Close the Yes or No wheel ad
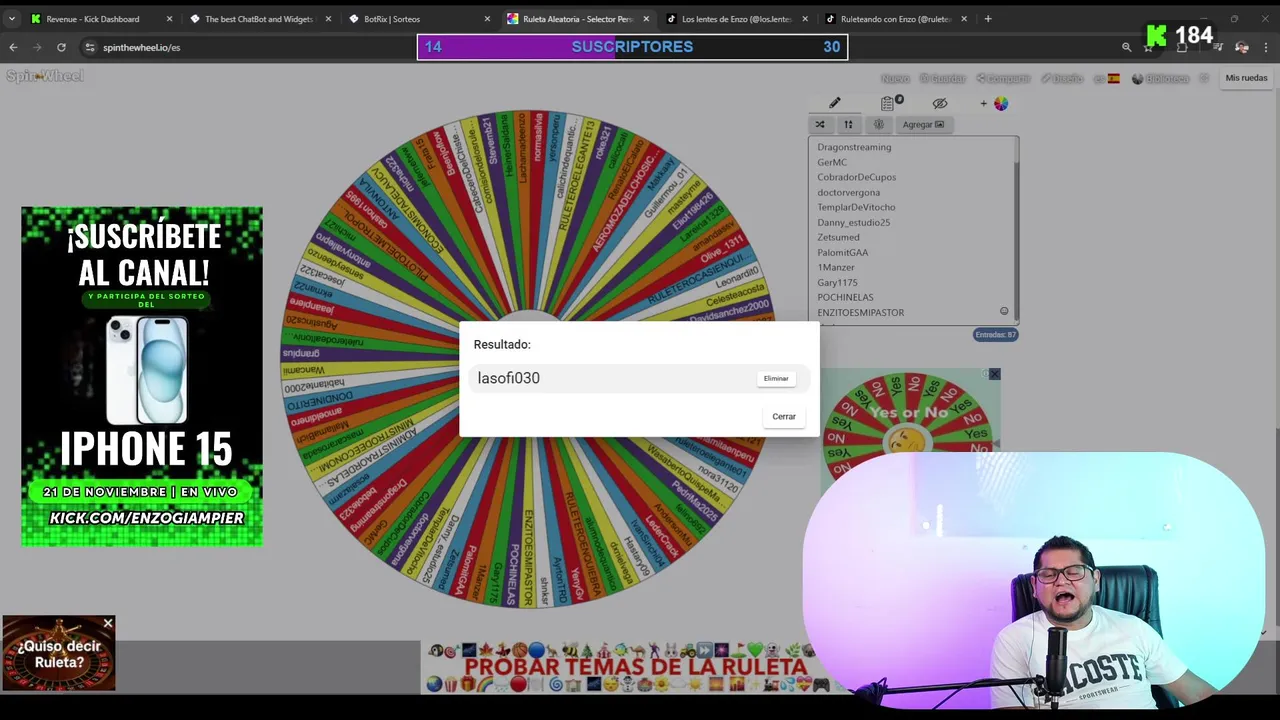 [x=994, y=374]
